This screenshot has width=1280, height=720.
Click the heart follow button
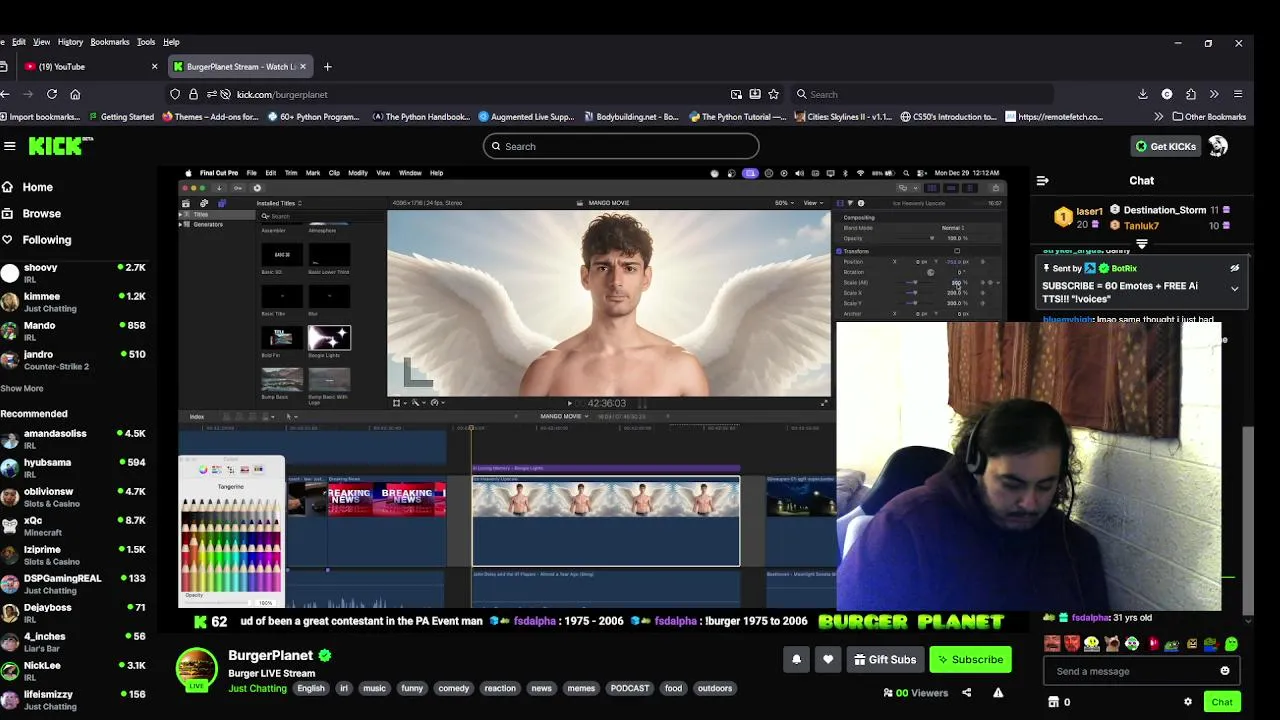tap(828, 660)
